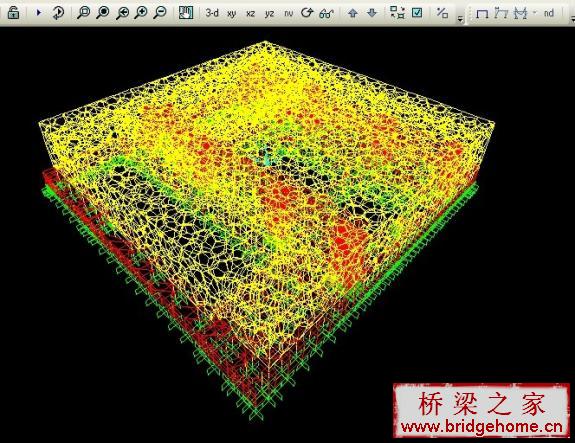Open the bridgehome.cn watermark link

click(481, 427)
